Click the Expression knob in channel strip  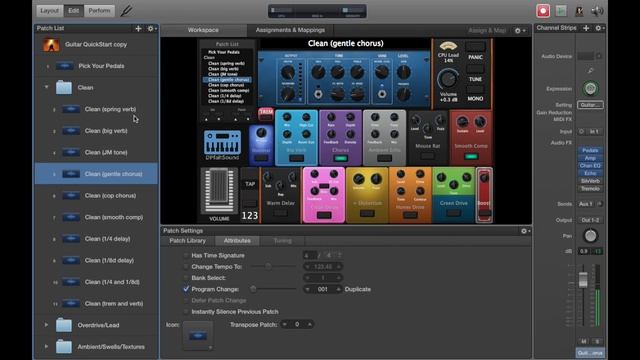pos(590,89)
